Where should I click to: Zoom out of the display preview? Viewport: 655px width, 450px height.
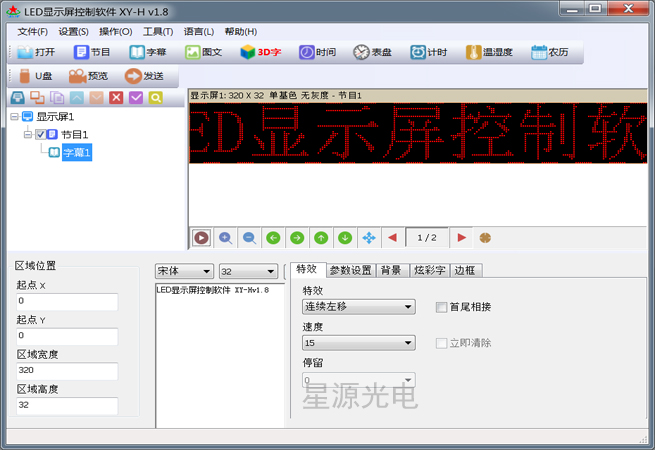coord(249,238)
